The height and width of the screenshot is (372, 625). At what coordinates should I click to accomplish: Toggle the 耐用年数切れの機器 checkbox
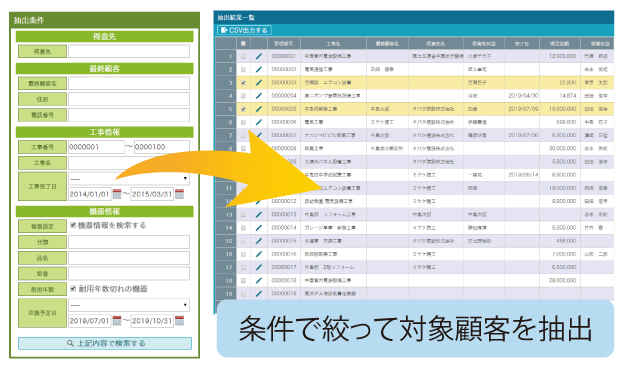coord(73,289)
